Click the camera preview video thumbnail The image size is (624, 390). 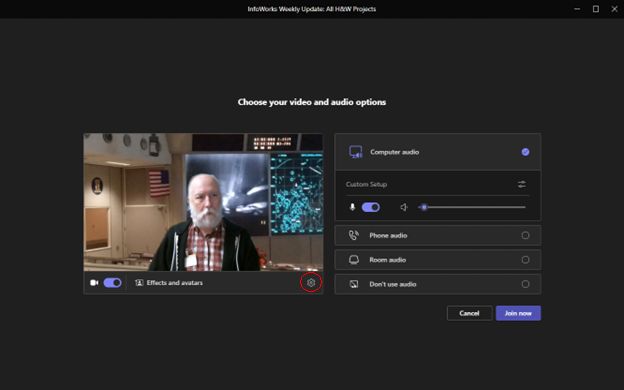[203, 202]
